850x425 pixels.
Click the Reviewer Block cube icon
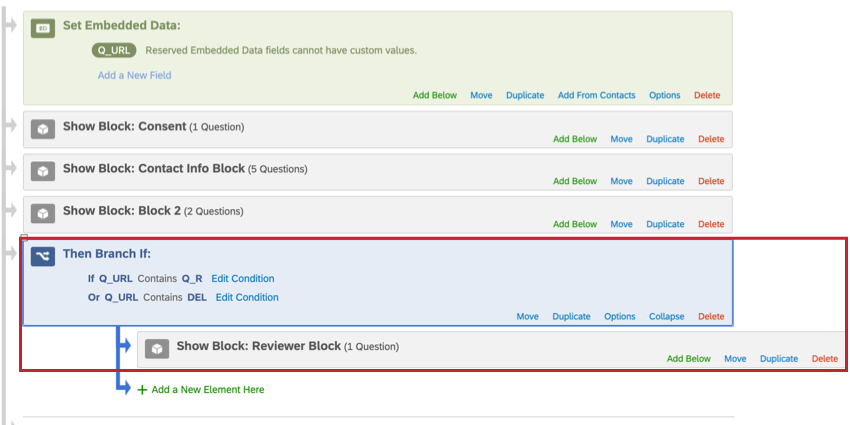157,348
